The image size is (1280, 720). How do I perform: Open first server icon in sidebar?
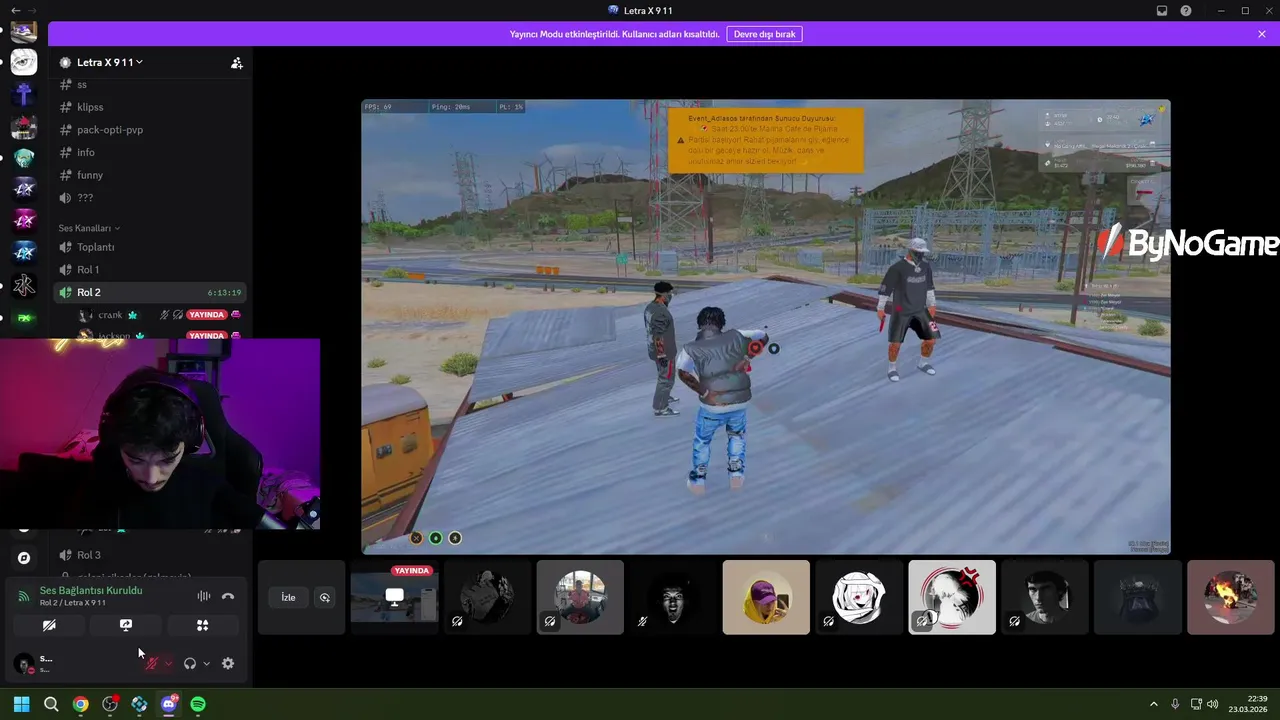click(x=24, y=32)
